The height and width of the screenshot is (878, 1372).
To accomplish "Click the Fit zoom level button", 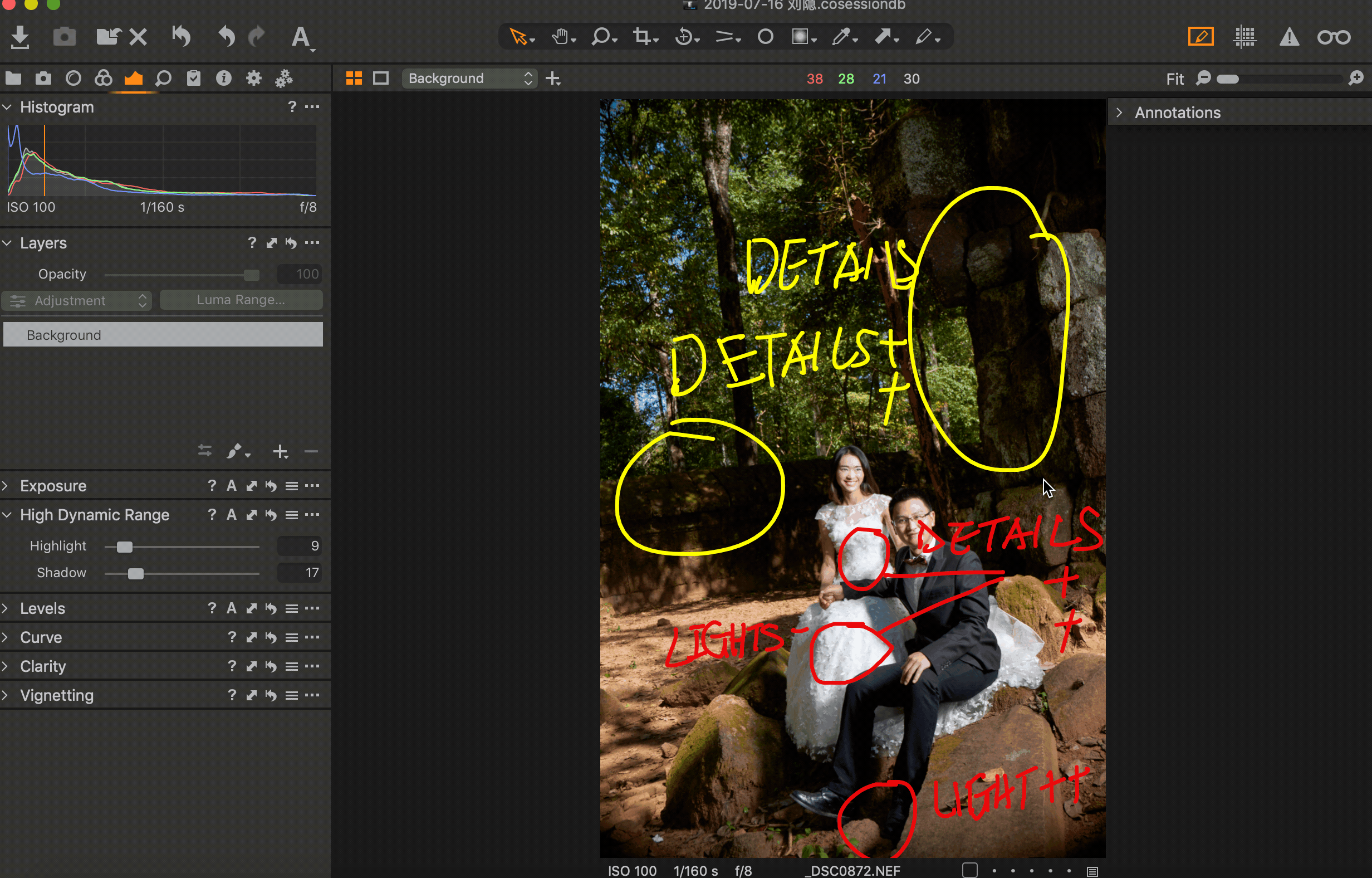I will tap(1175, 78).
